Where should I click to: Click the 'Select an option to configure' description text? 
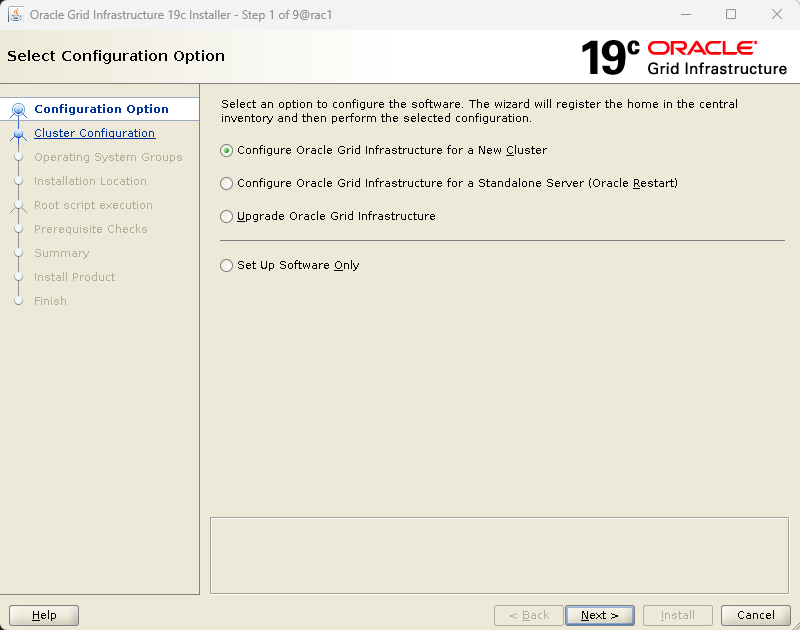coord(479,111)
